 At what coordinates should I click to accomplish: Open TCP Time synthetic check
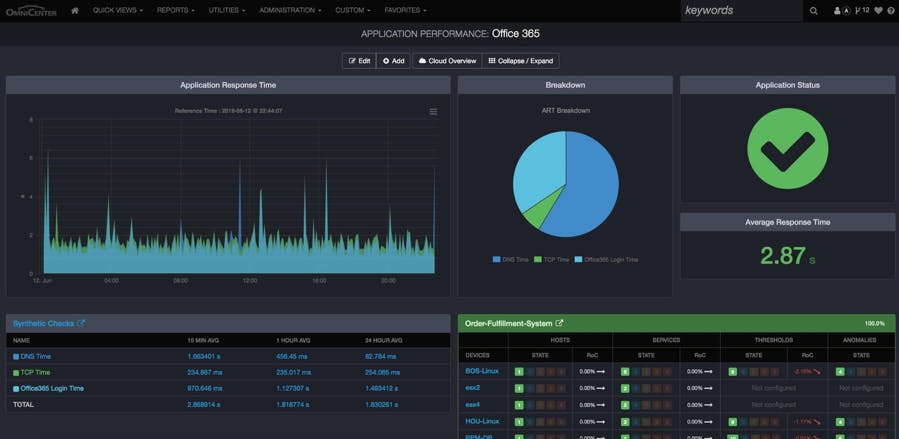pos(35,373)
